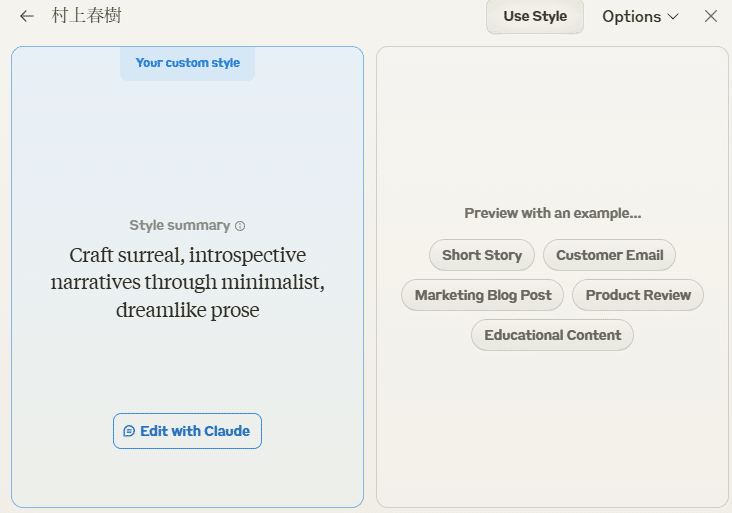Close the style dialog with X icon

click(x=711, y=16)
